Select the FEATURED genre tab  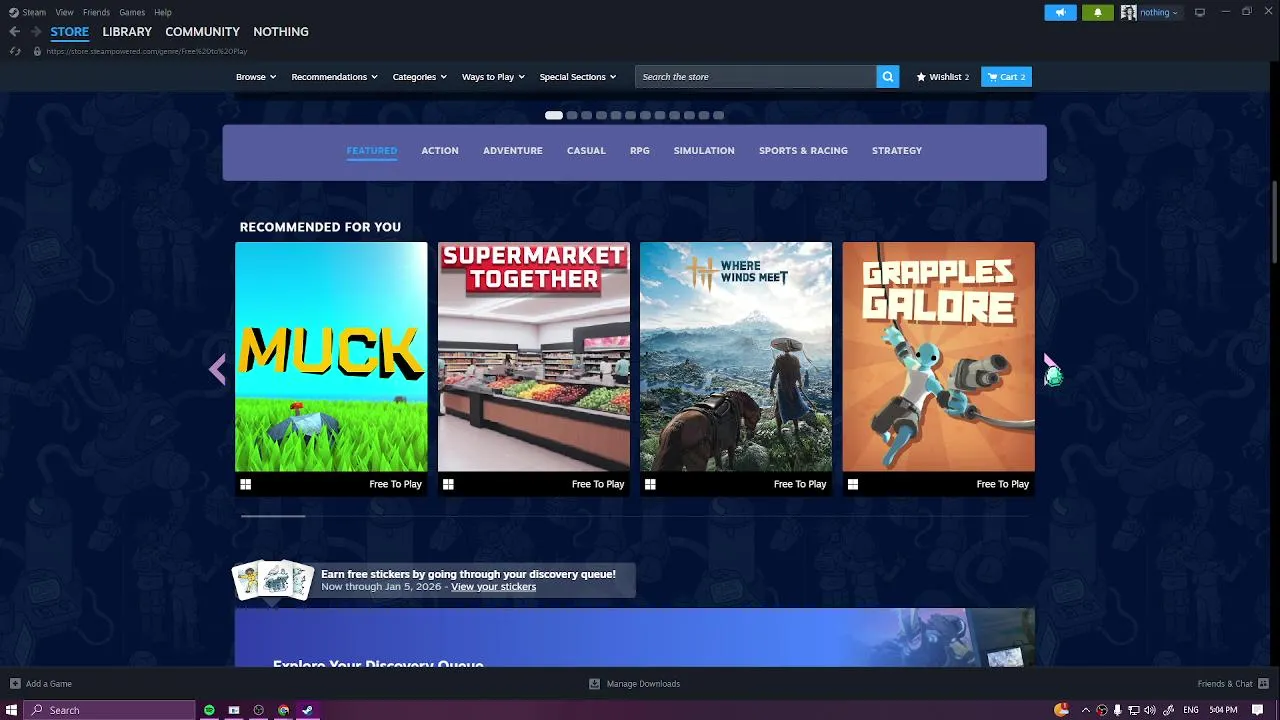tap(372, 151)
